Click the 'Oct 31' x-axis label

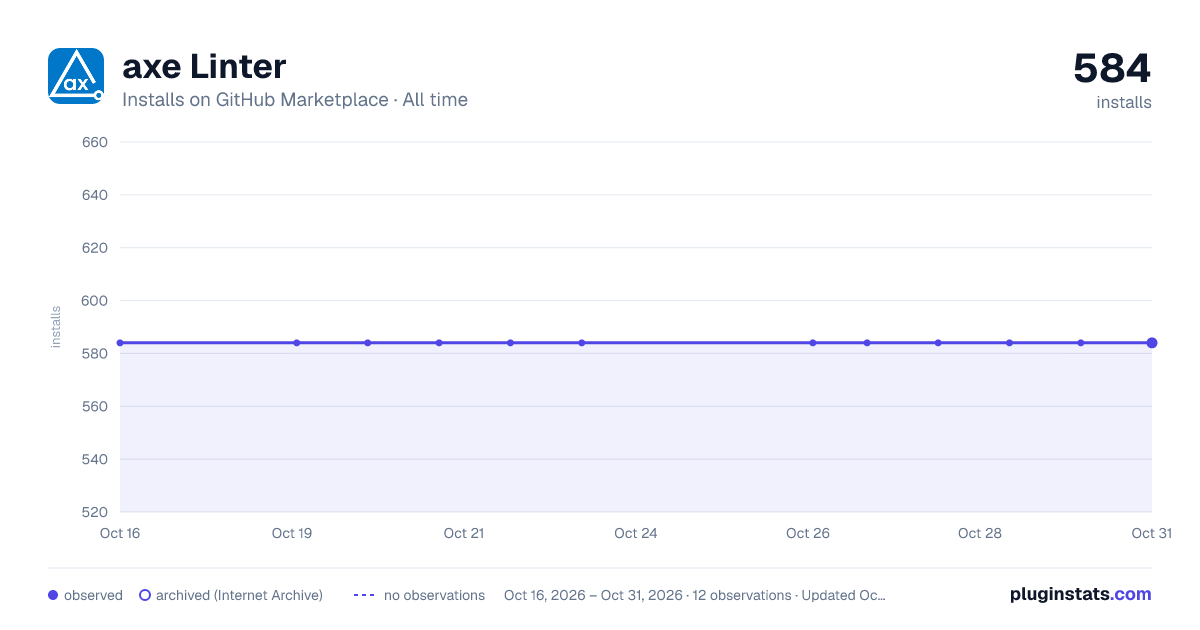pyautogui.click(x=1151, y=533)
